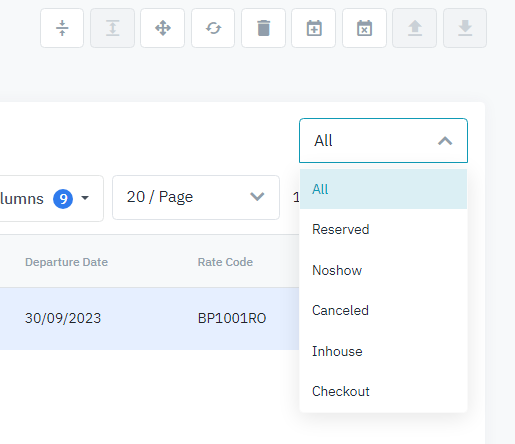Viewport: 515px width, 444px height.
Task: Collapse the status filter dropdown showing All
Action: [383, 141]
